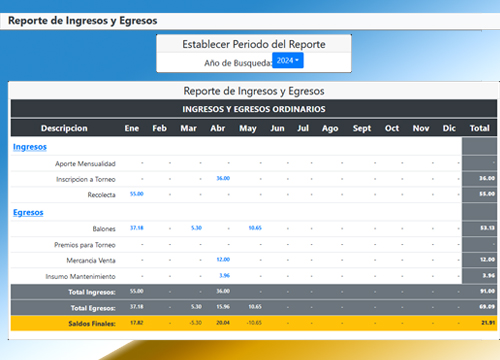Click the -10.65 Saldos Finales May cell

pyautogui.click(x=254, y=323)
